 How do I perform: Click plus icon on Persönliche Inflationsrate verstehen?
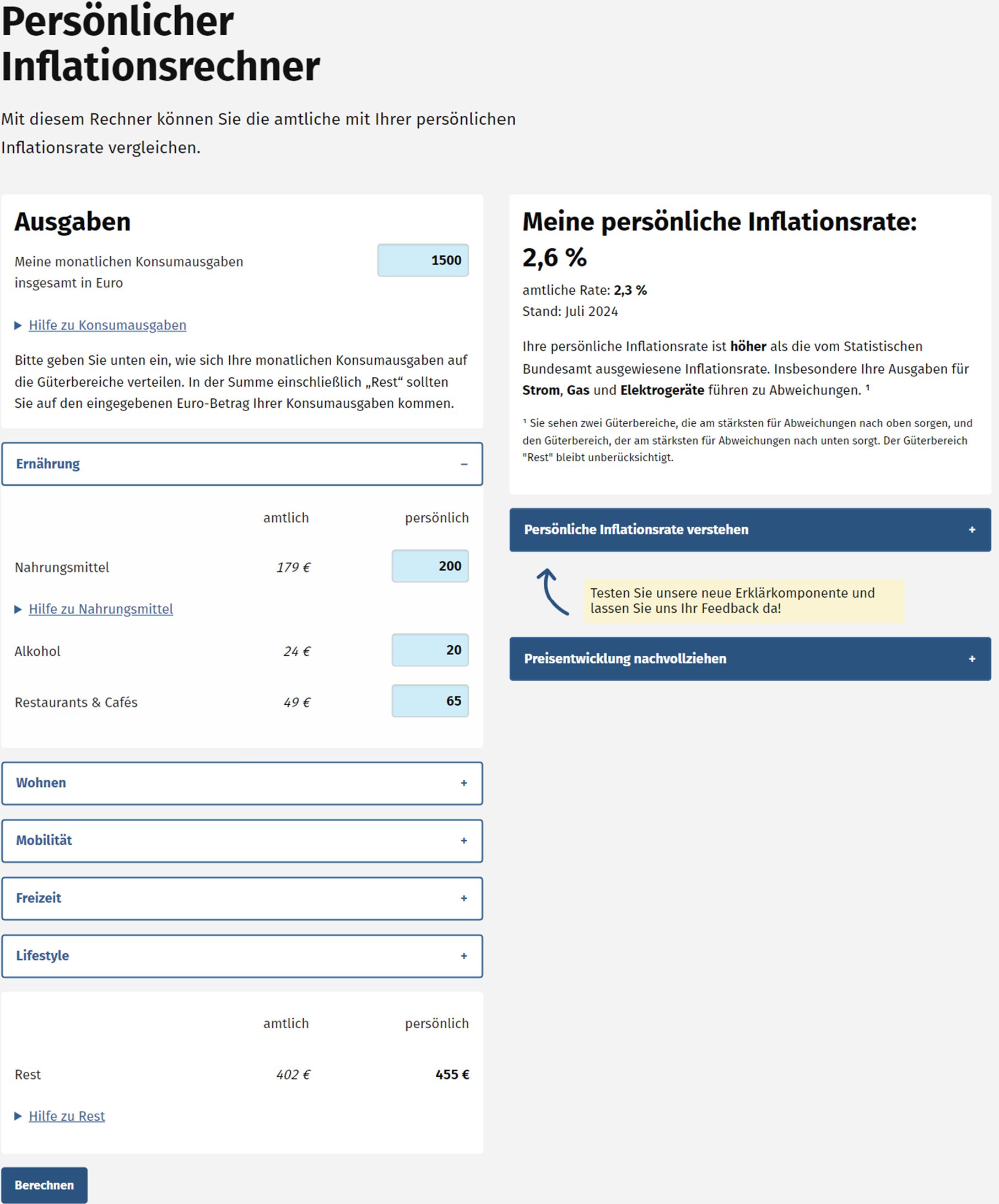pos(972,530)
